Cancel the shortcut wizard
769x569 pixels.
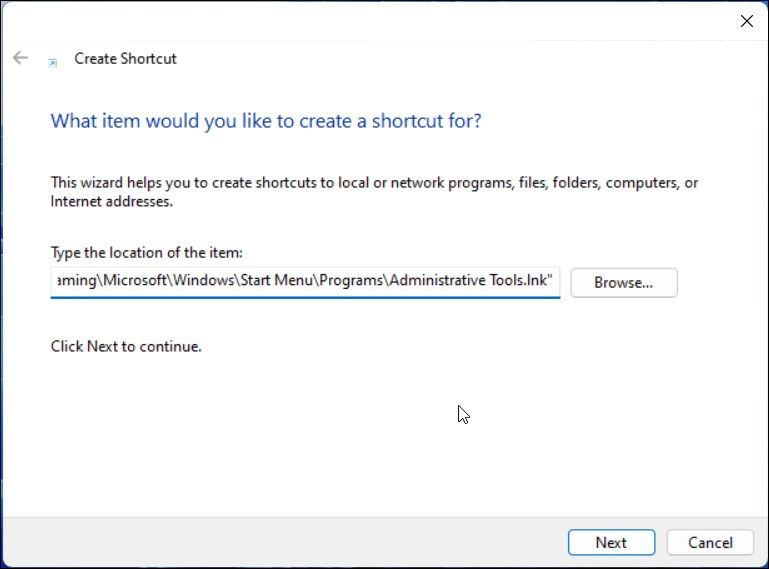[710, 542]
